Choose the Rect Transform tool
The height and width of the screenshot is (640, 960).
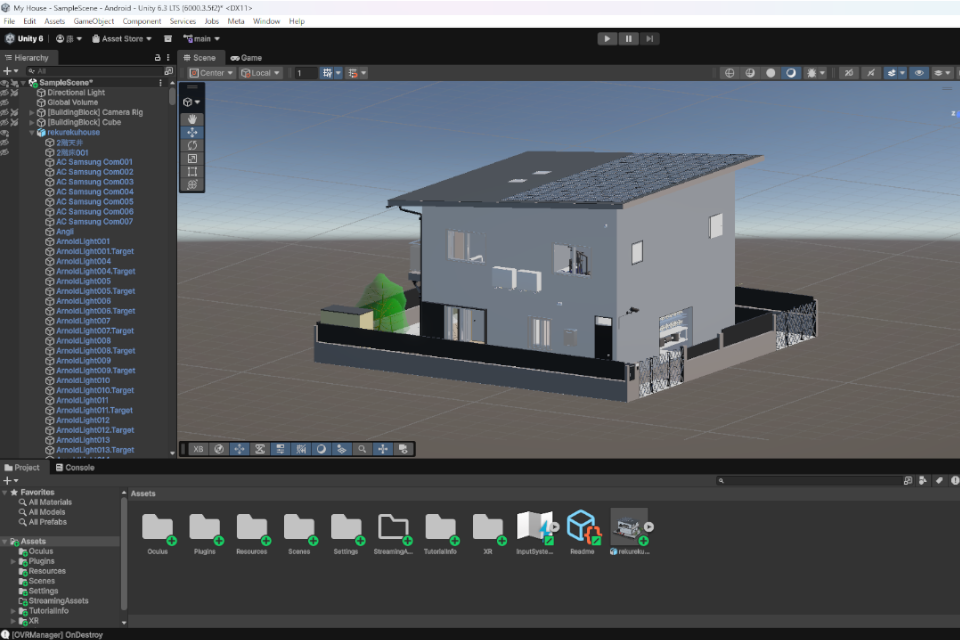[191, 171]
